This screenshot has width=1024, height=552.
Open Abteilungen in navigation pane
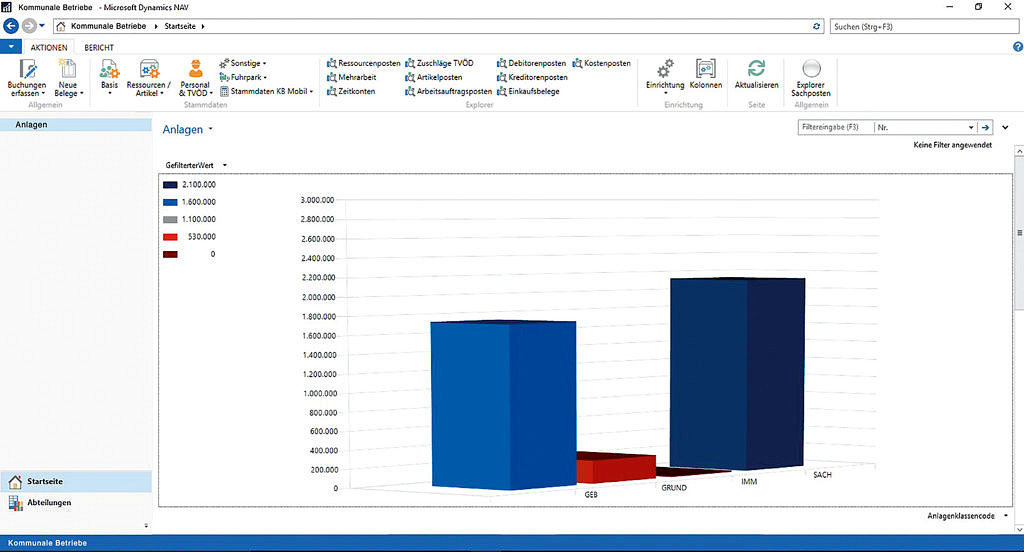click(50, 502)
